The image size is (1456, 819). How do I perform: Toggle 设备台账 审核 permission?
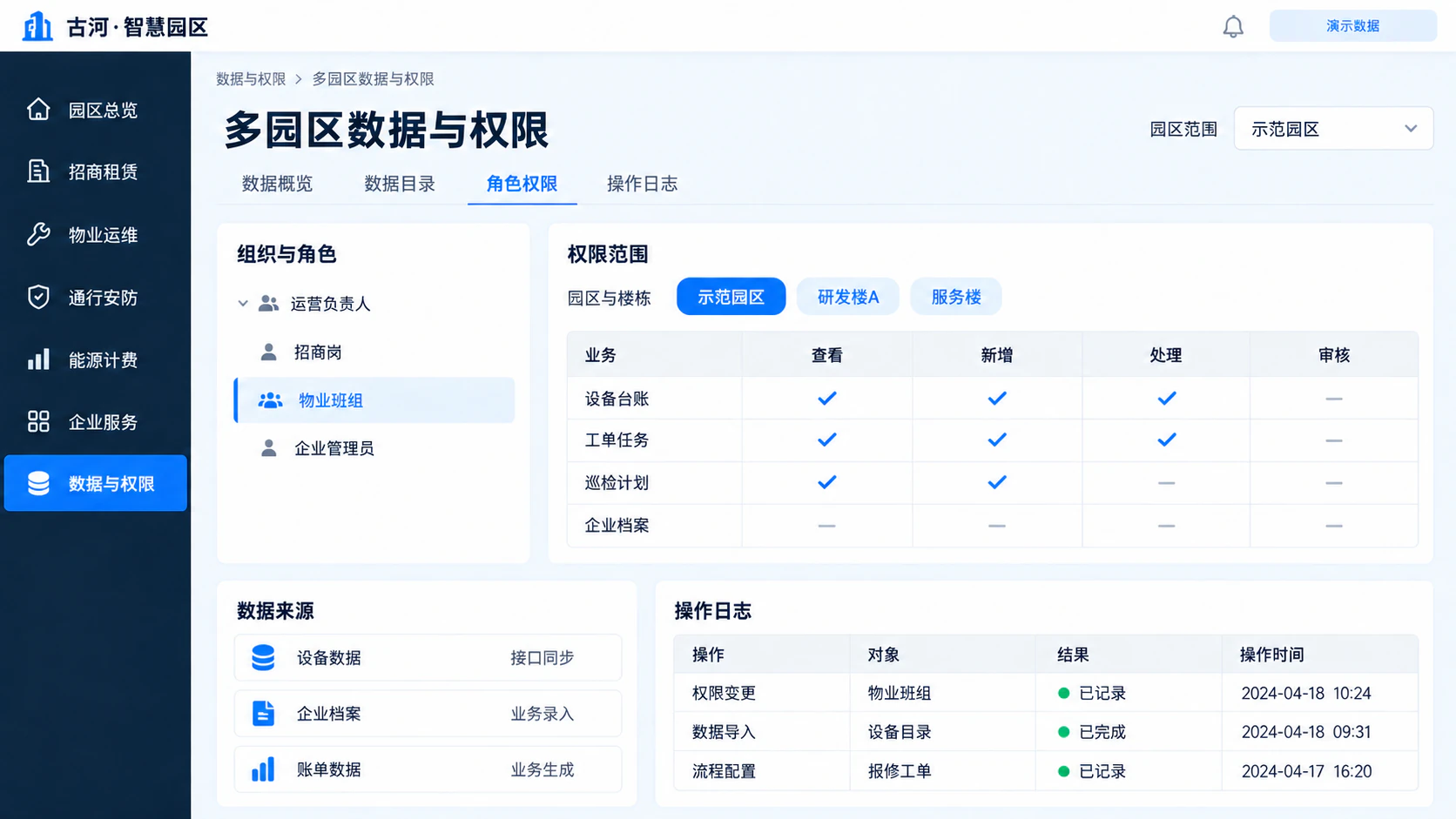pos(1333,399)
